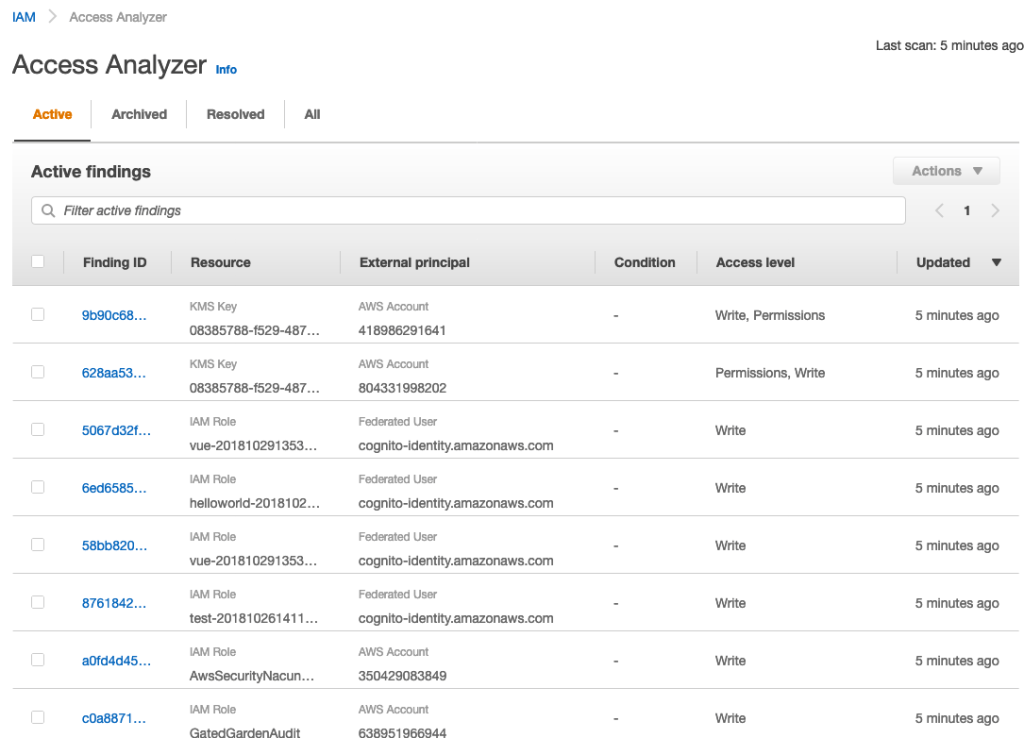Image resolution: width=1024 pixels, height=738 pixels.
Task: Check the box for finding 5067d32f
Action: [x=38, y=430]
